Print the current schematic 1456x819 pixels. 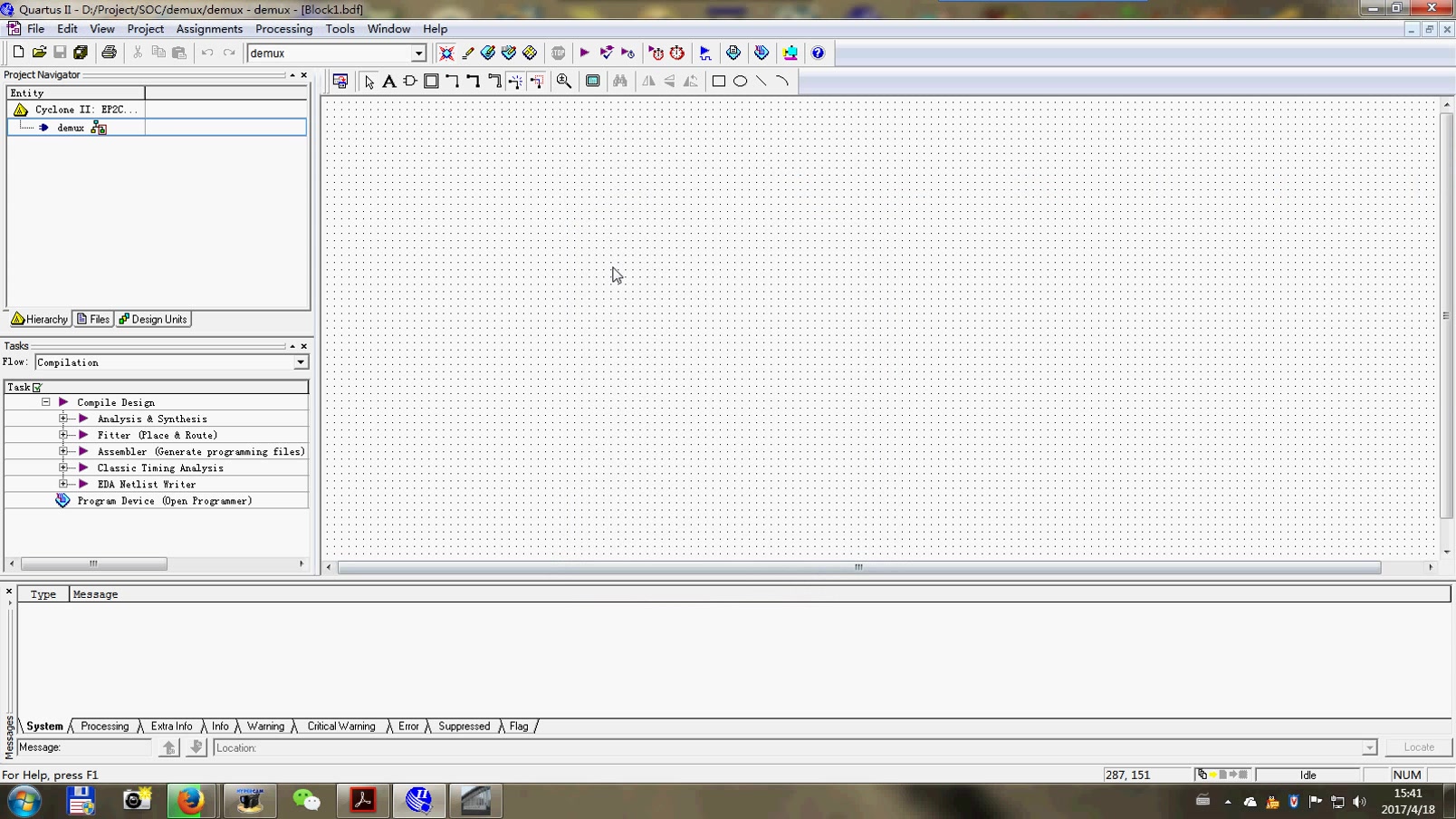click(109, 53)
